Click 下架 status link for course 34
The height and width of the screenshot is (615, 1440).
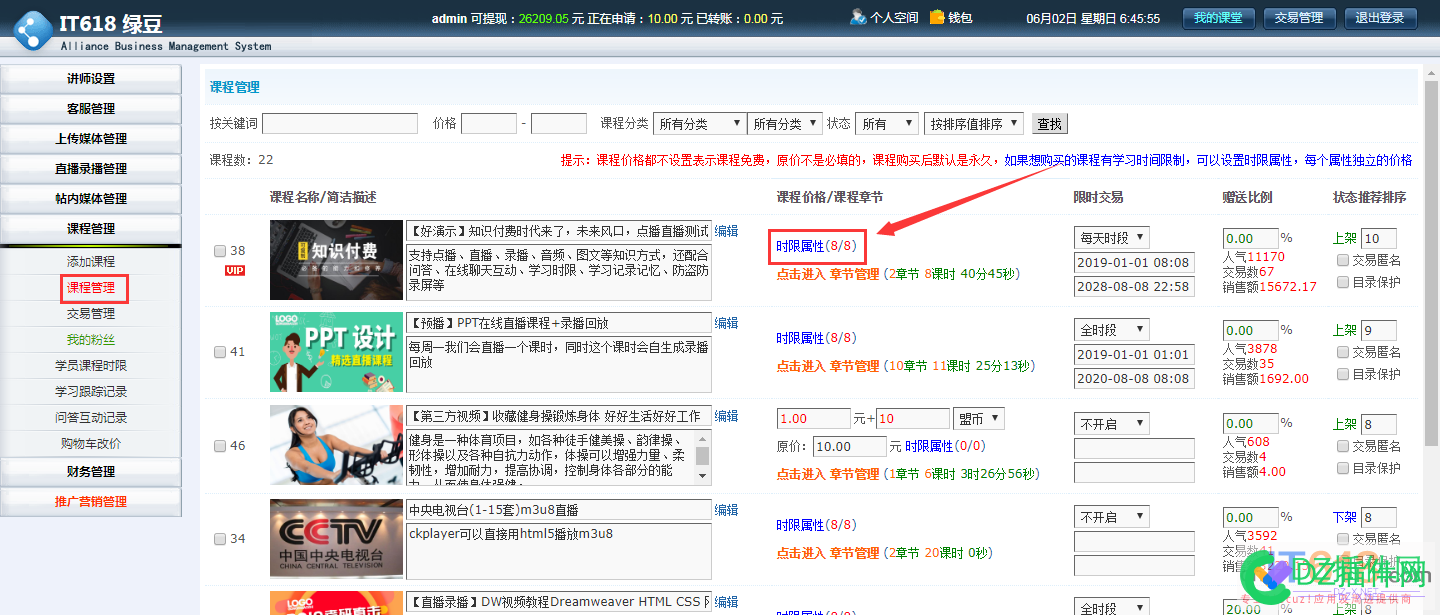(1345, 517)
